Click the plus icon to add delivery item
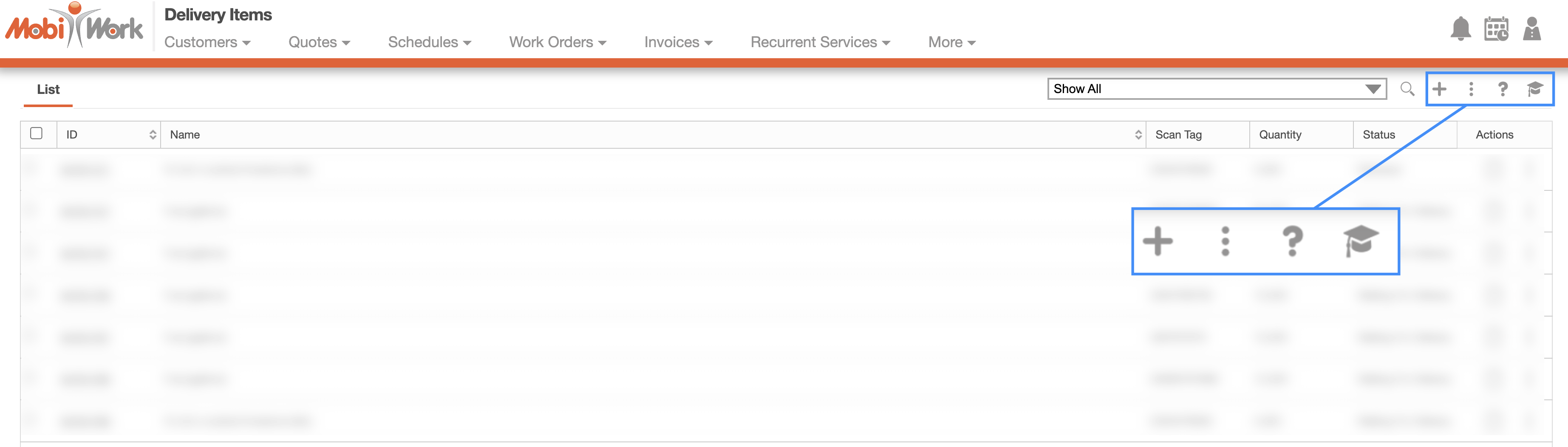Image resolution: width=1568 pixels, height=447 pixels. (1439, 89)
